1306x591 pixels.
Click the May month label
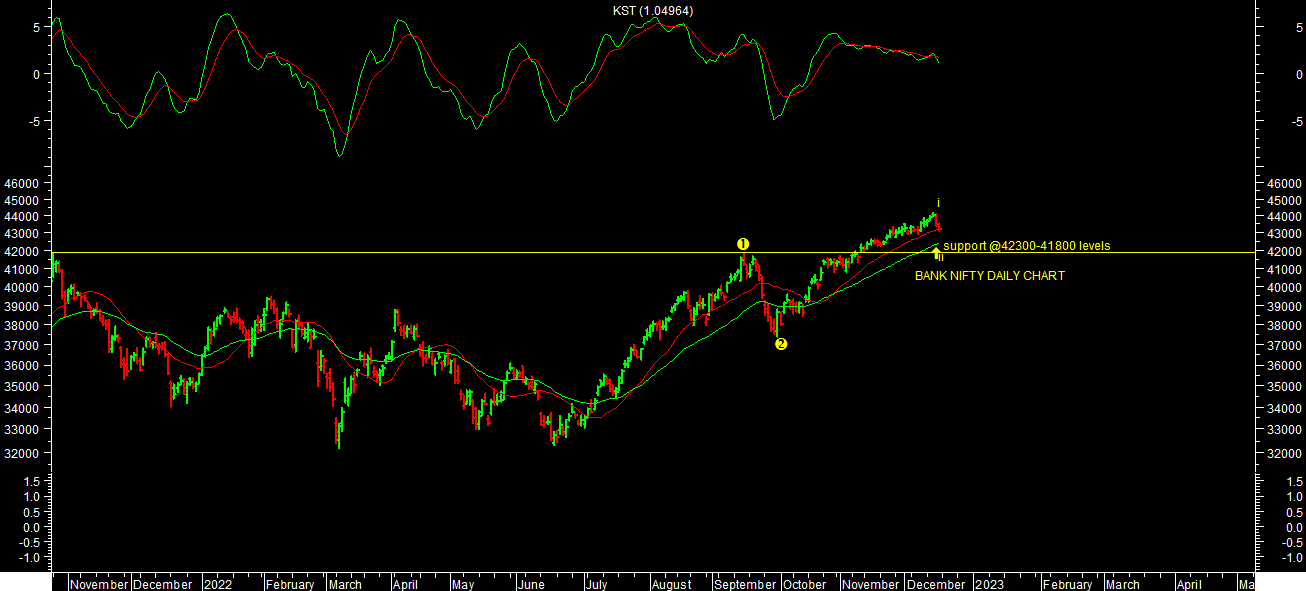click(462, 585)
